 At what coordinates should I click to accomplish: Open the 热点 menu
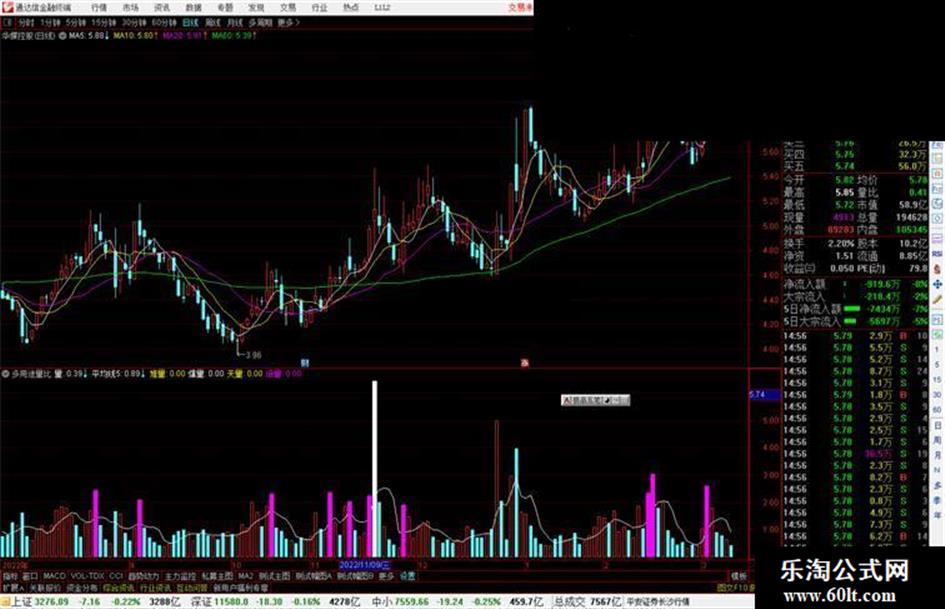pos(351,8)
